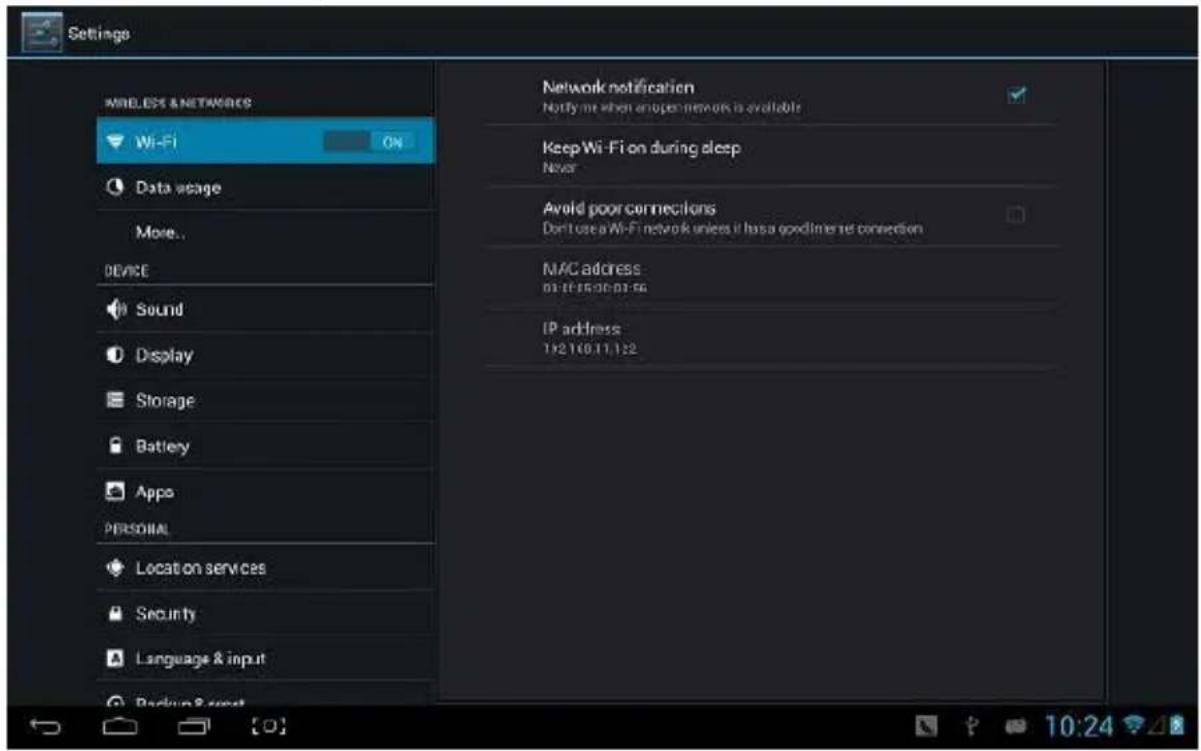This screenshot has width=1201, height=751.
Task: Click the Location services icon
Action: pos(113,568)
